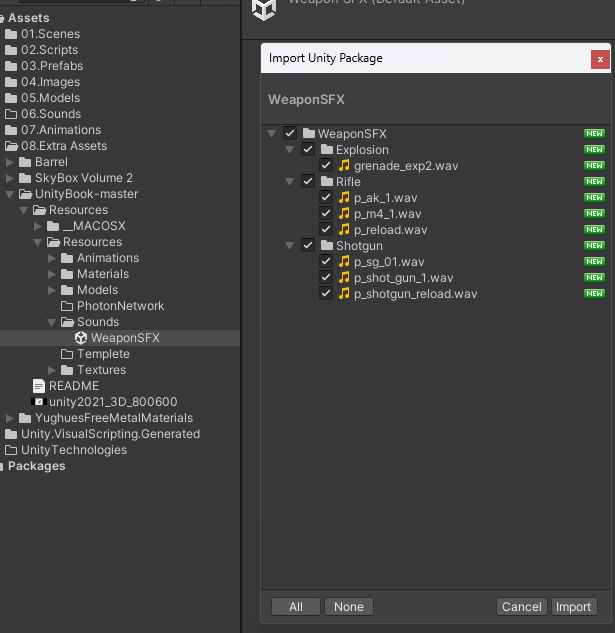This screenshot has width=615, height=633.
Task: Collapse the Explosion folder in dialog
Action: (x=290, y=150)
